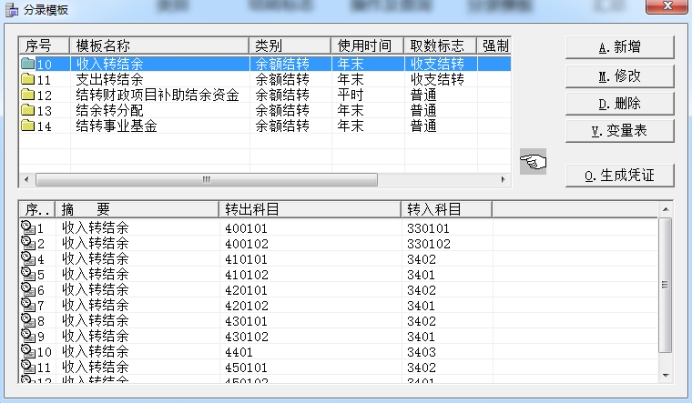Select 结转财政项目补助结余资金 template name
This screenshot has width=692, height=404.
pyautogui.click(x=158, y=95)
